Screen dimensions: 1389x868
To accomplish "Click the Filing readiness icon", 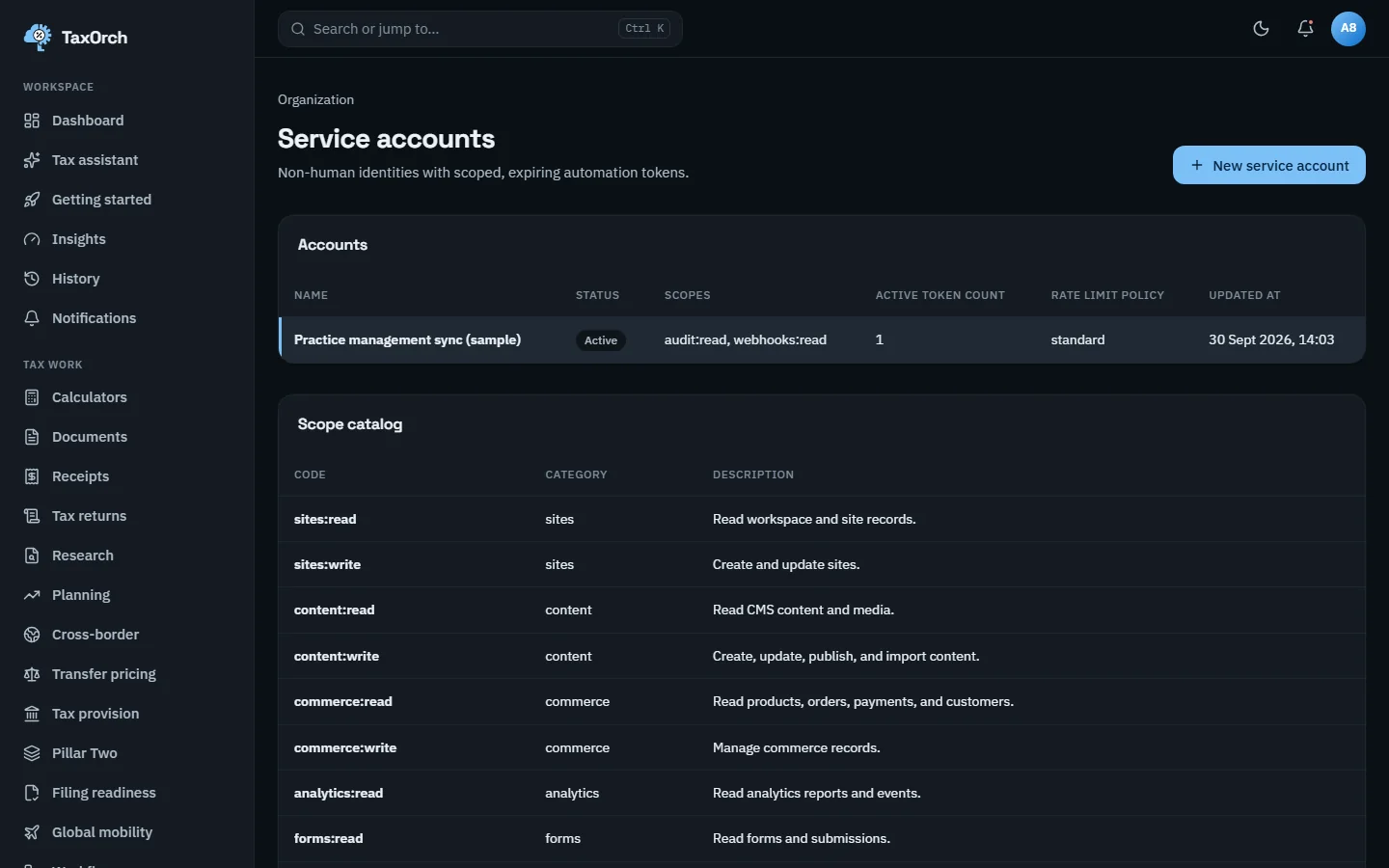I will point(32,793).
